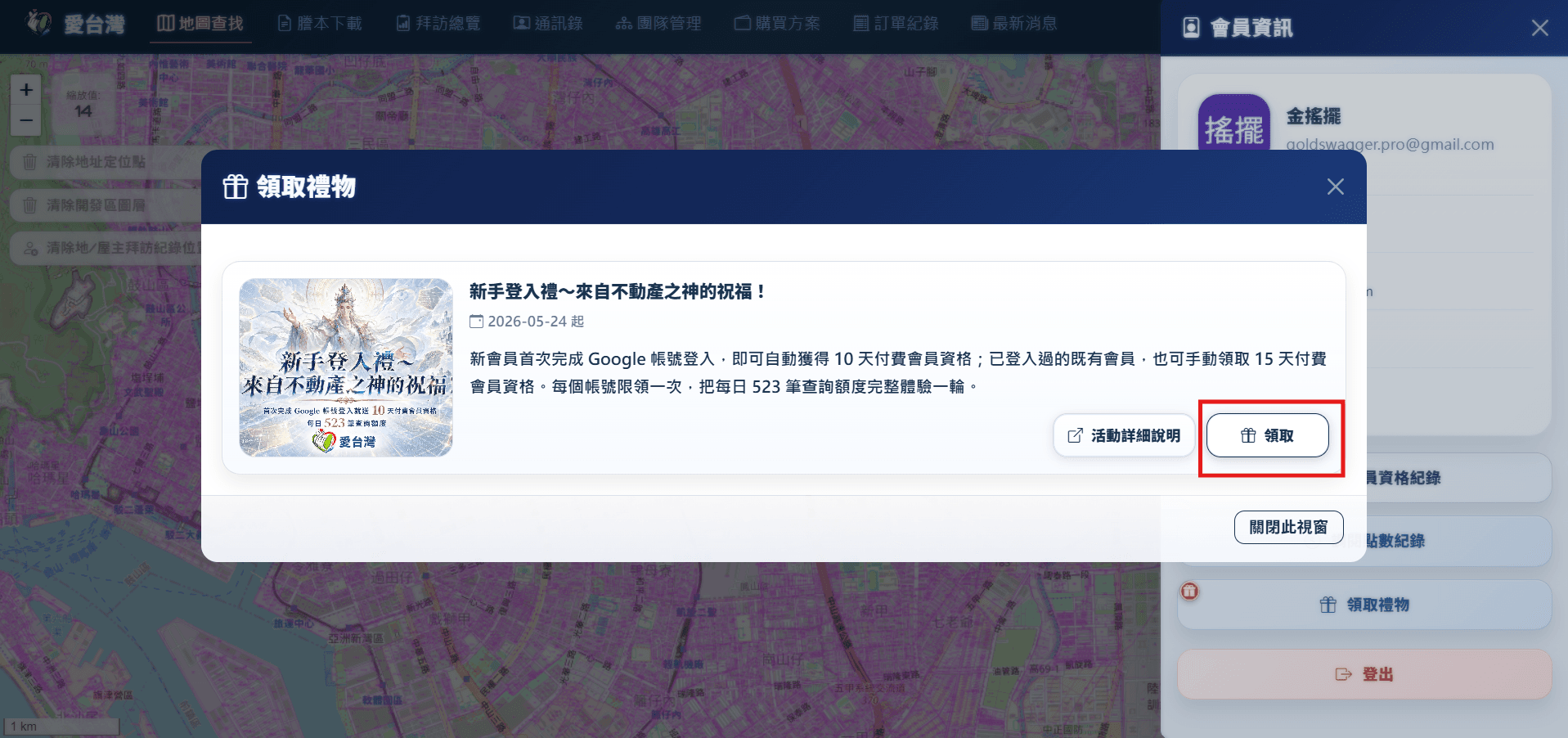Open 訂單紀錄 order history menu

(896, 23)
